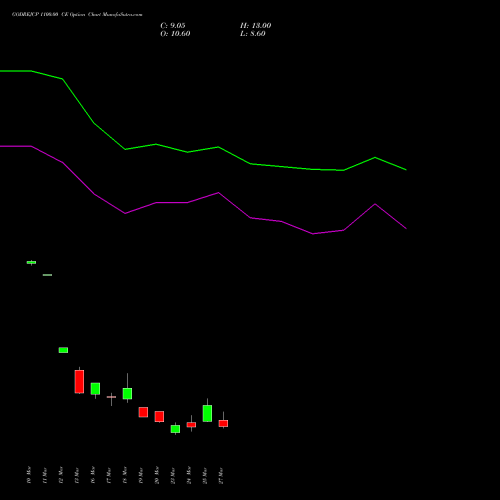Select the 12 Mar date label
The width and height of the screenshot is (500, 500).
pyautogui.click(x=61, y=475)
